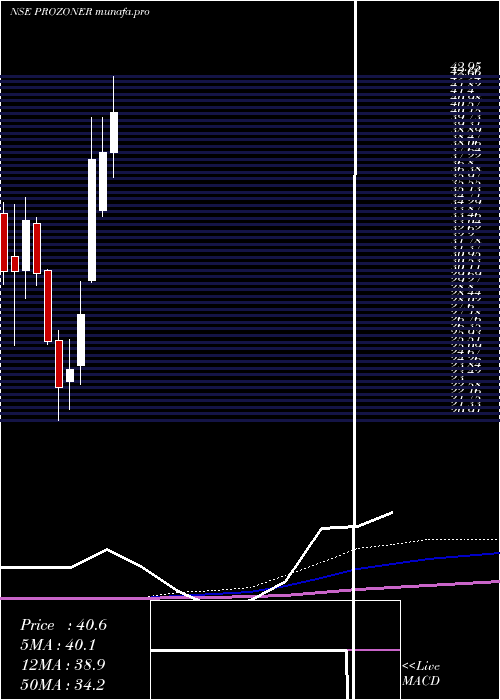The width and height of the screenshot is (500, 700).
Task: Click the last white candlestick at the chart top
Action: [x=114, y=132]
